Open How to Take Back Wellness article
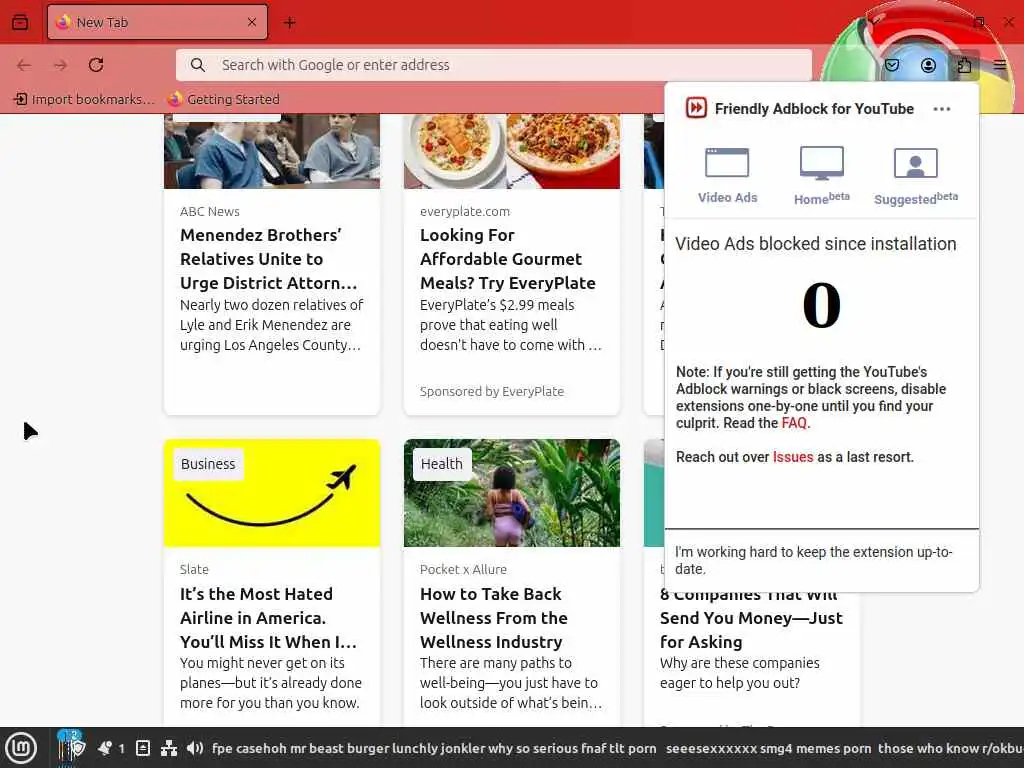 click(x=494, y=618)
